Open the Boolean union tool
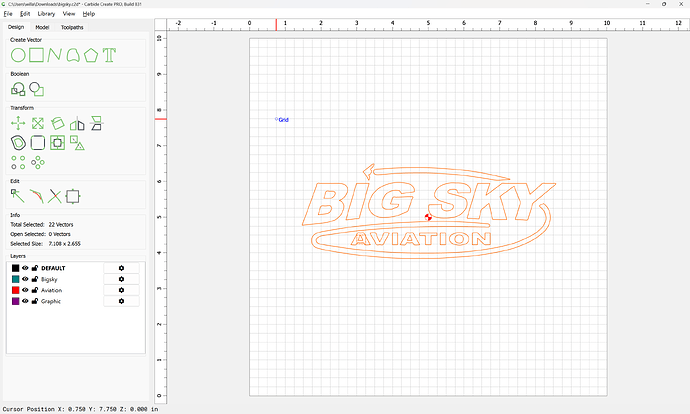The height and width of the screenshot is (414, 690). 18,89
